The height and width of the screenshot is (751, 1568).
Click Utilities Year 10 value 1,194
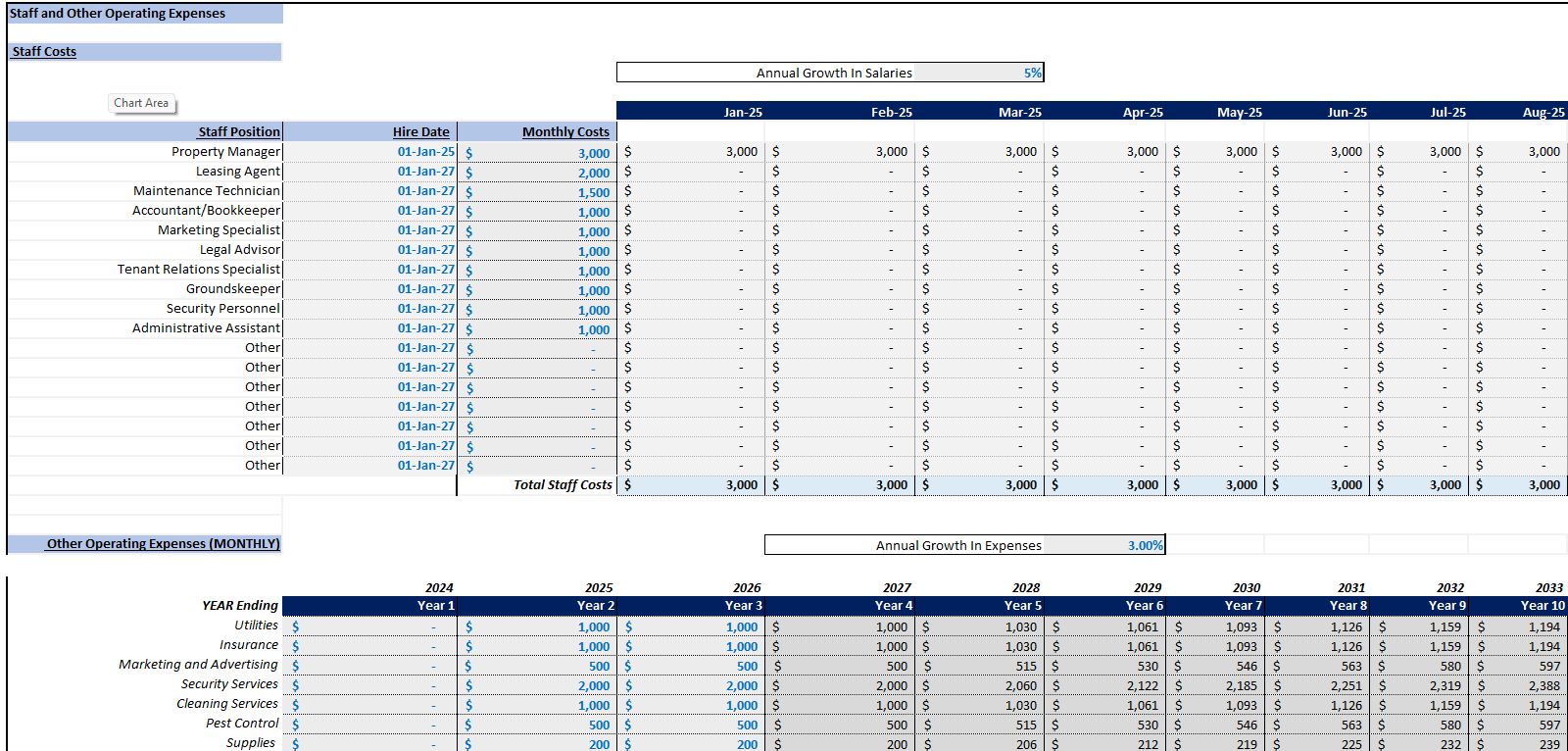point(1544,627)
